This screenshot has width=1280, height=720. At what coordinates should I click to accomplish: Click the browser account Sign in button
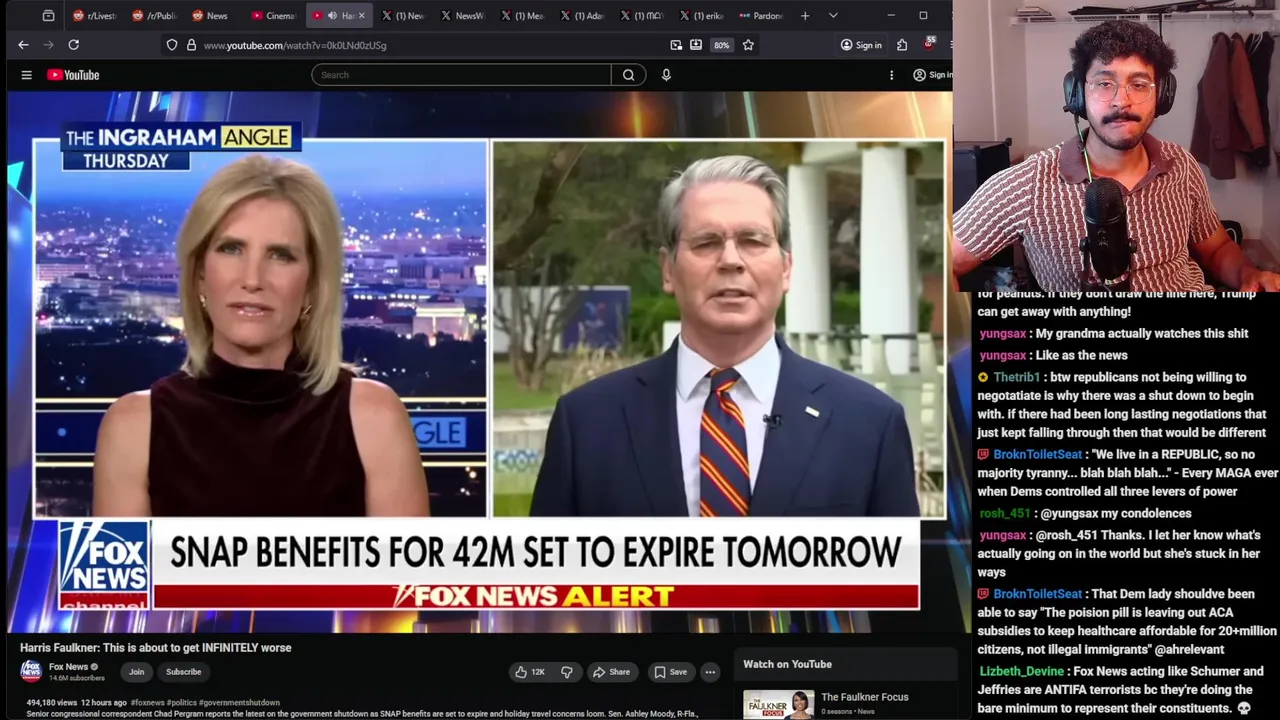tap(861, 45)
